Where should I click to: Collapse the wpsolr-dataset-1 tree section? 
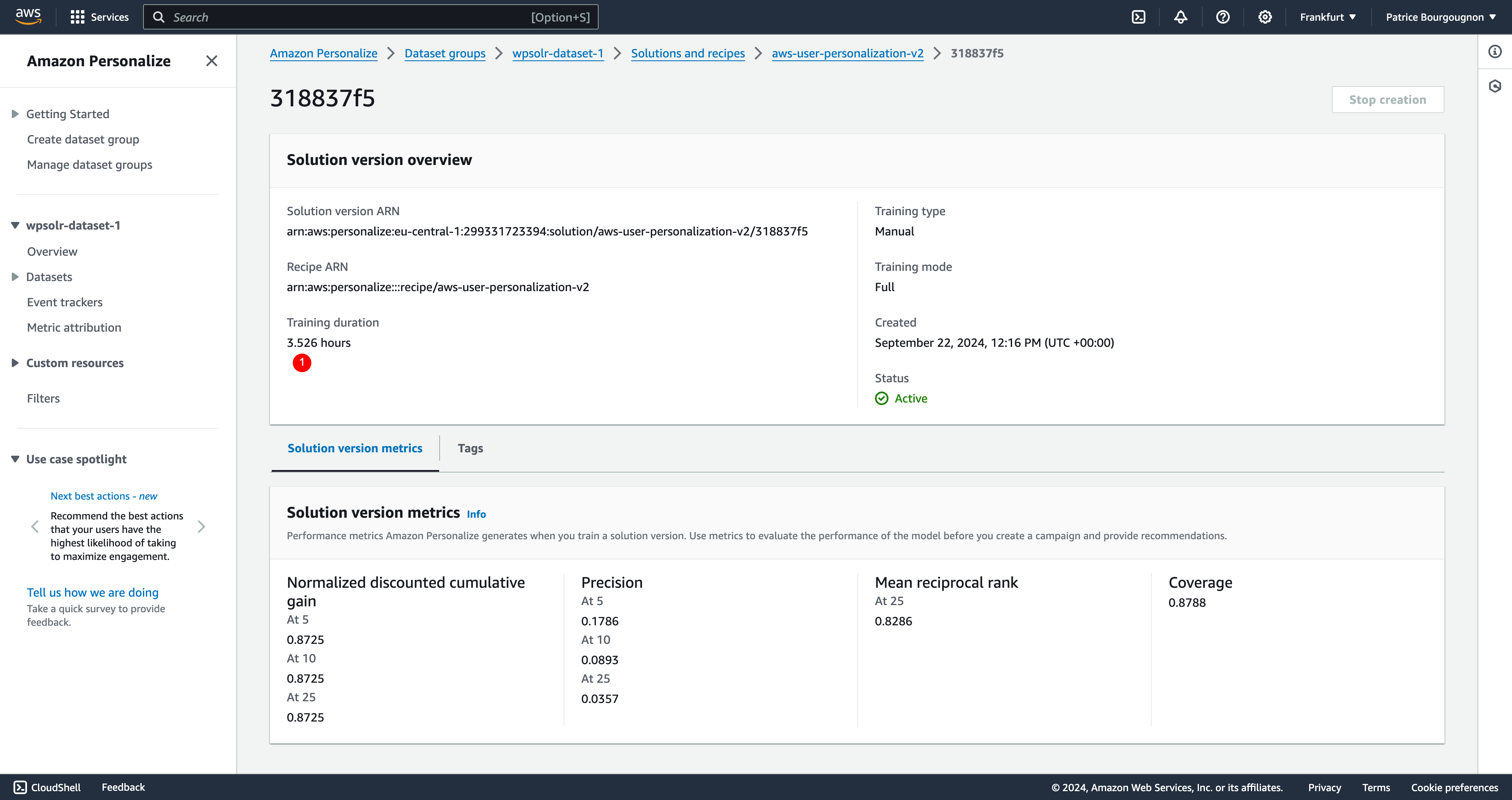point(15,225)
